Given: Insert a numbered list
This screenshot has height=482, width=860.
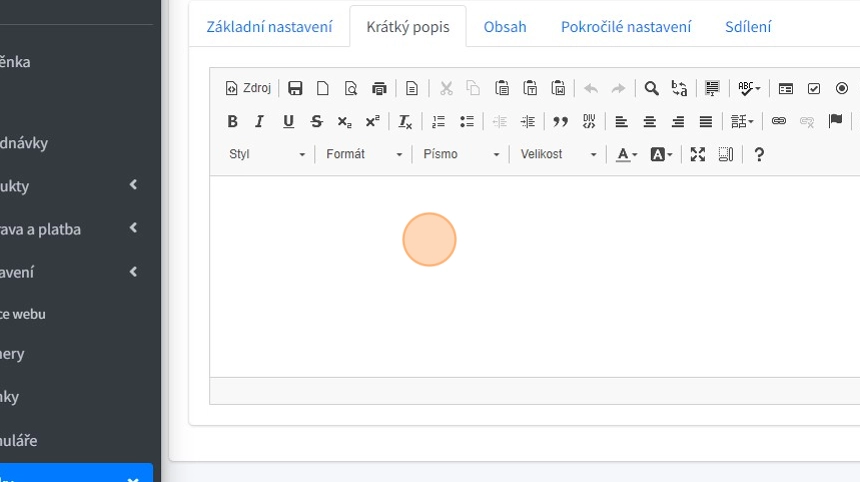Looking at the screenshot, I should (x=438, y=121).
